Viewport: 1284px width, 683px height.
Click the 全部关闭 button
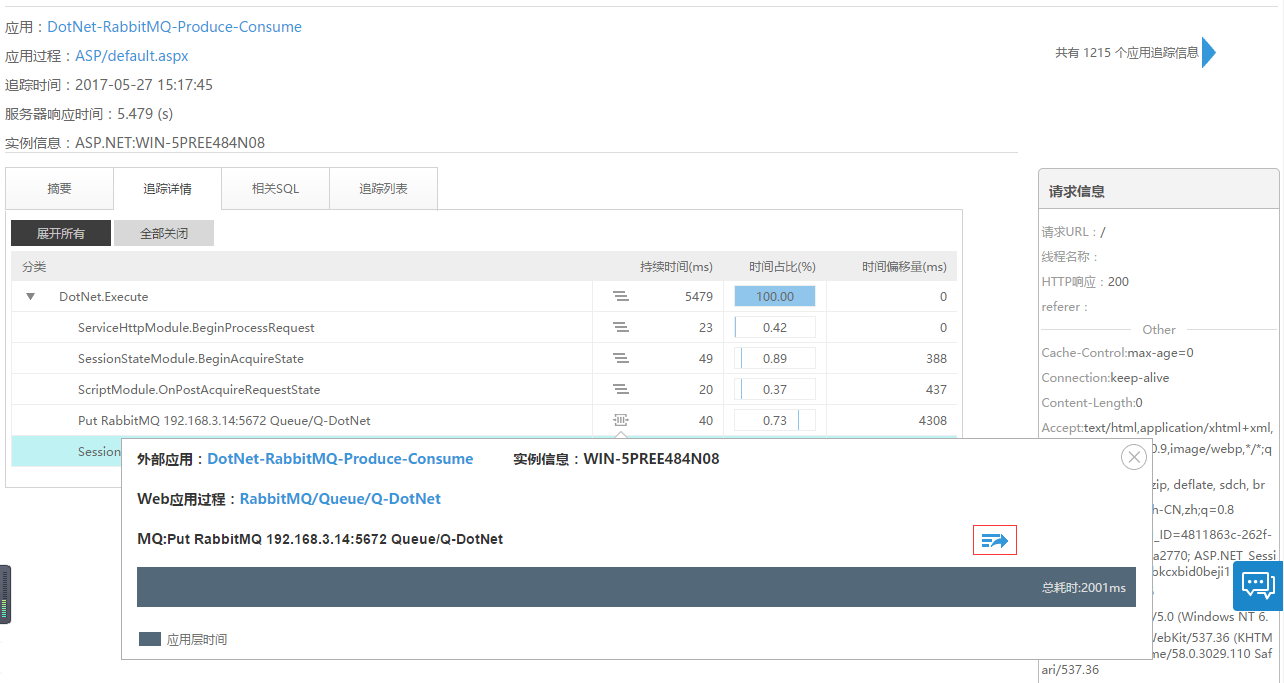(x=164, y=233)
